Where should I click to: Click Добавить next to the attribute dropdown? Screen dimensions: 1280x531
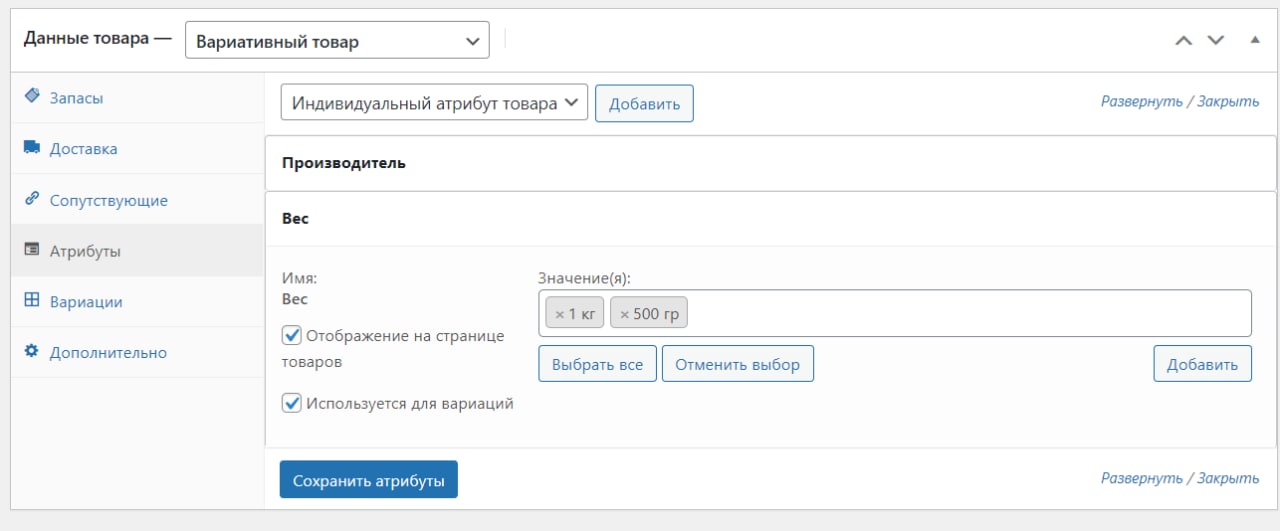click(x=644, y=103)
